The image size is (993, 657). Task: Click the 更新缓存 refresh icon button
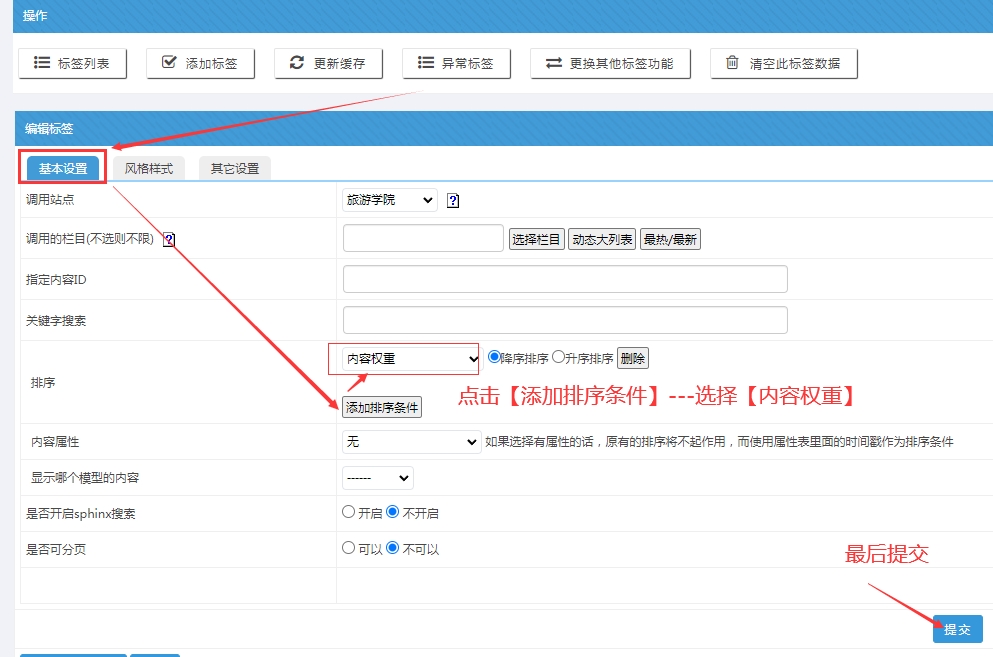click(x=328, y=63)
